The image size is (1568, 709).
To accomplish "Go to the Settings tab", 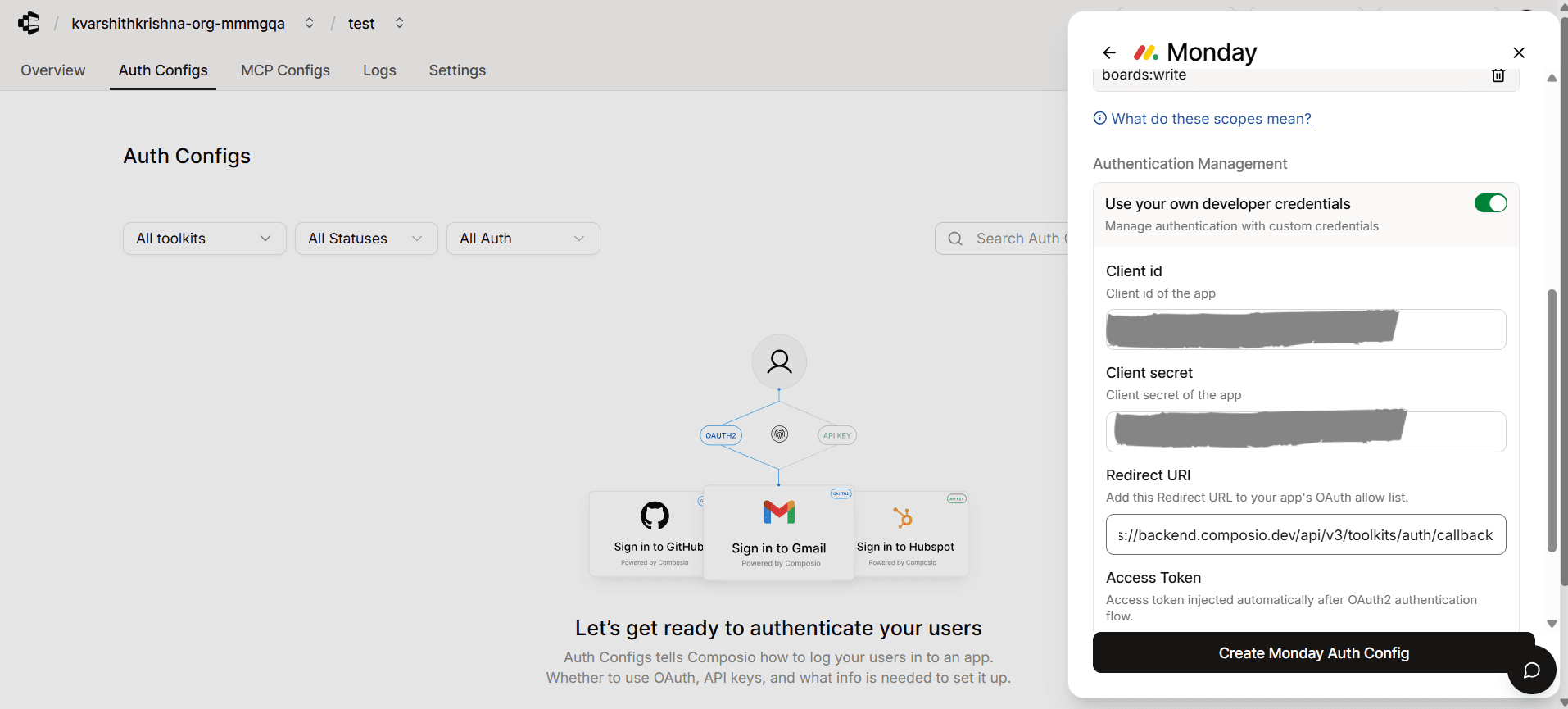I will tap(457, 70).
